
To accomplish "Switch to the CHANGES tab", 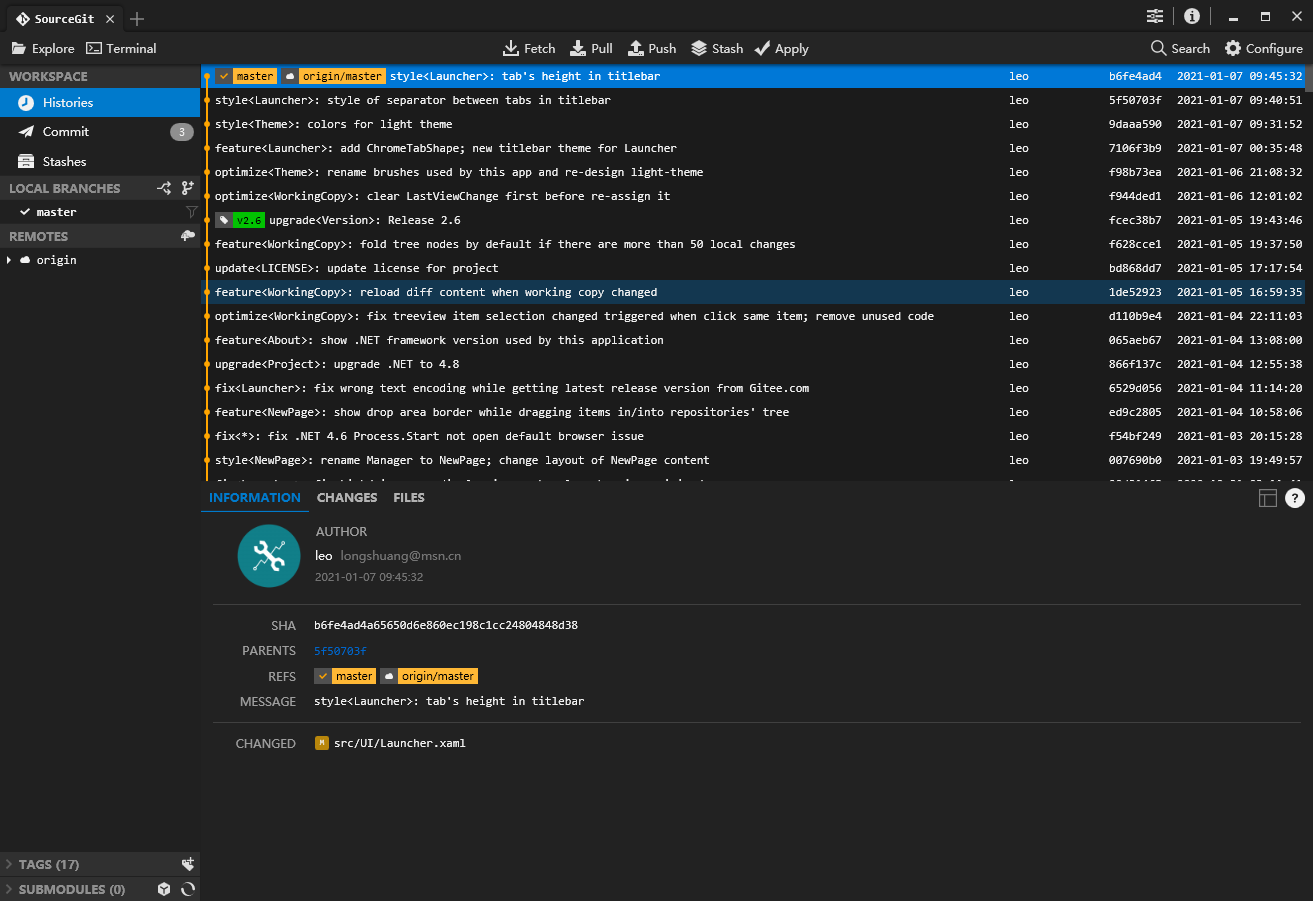I will click(x=346, y=497).
